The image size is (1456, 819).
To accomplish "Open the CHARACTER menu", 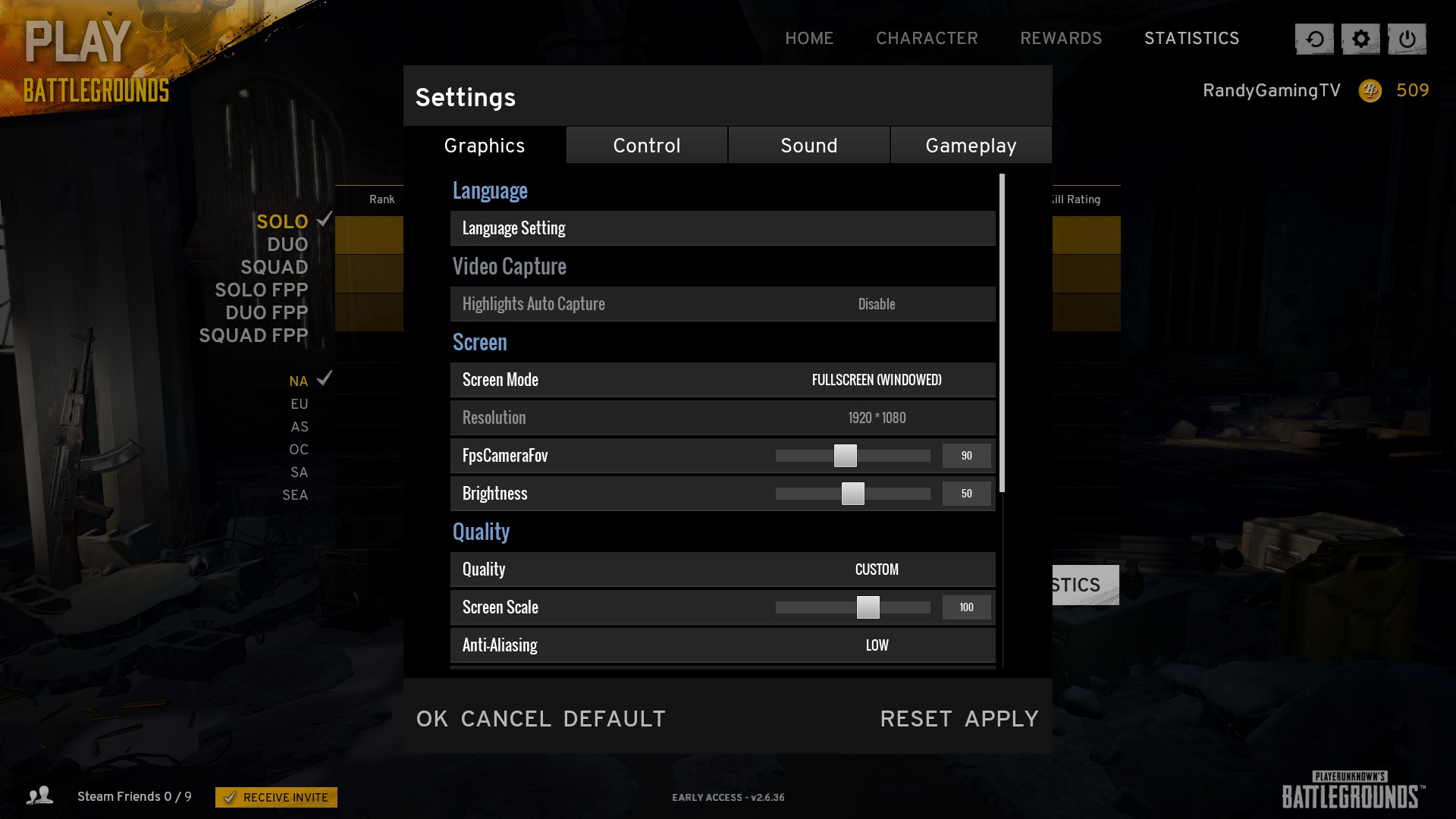I will (x=927, y=39).
